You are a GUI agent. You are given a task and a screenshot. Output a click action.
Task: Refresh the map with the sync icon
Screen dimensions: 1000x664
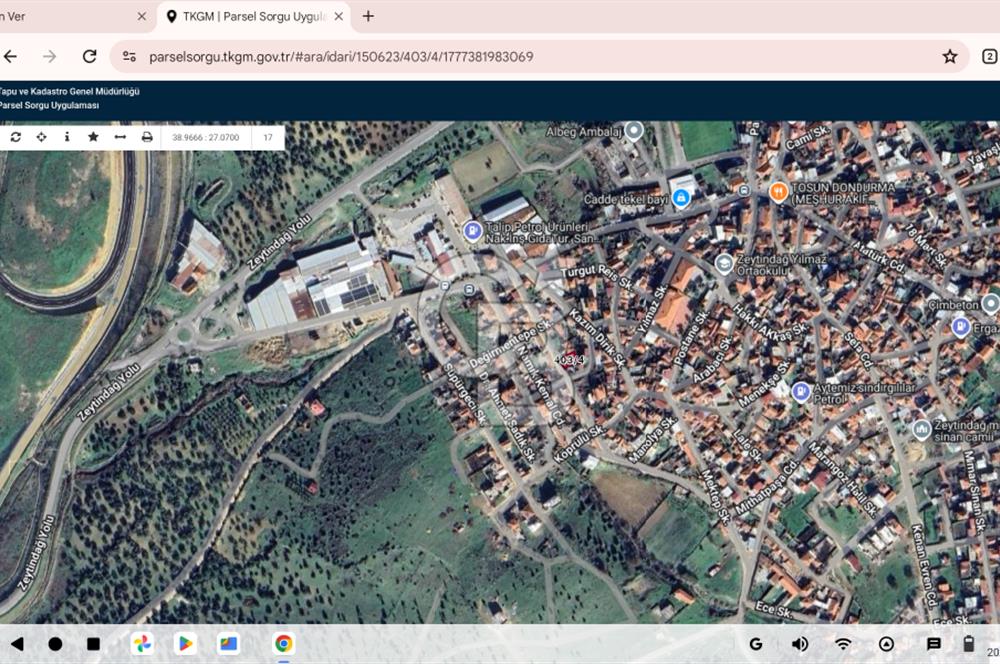15,137
